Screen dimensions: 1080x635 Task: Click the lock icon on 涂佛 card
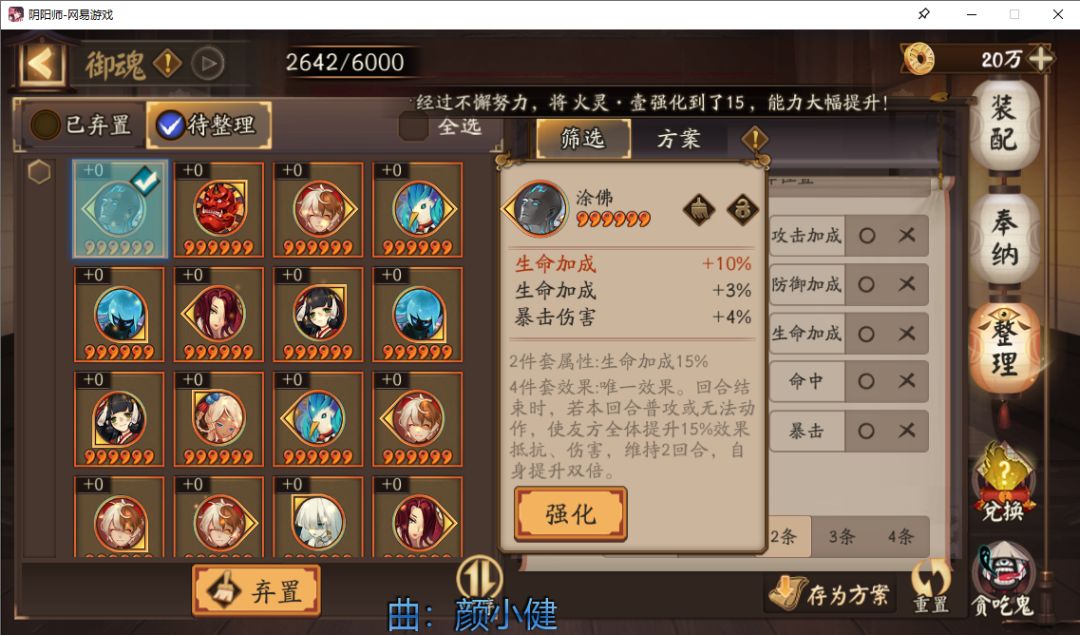(x=742, y=209)
